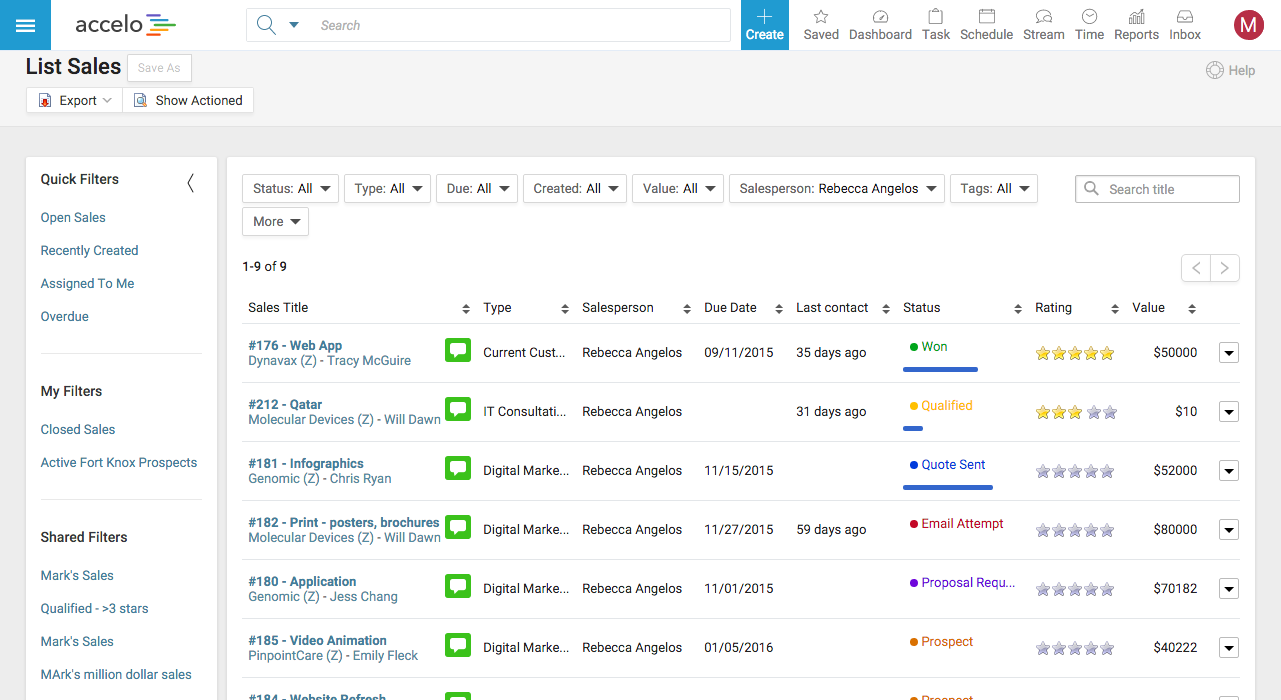
Task: Open the hamburger navigation menu
Action: point(25,25)
